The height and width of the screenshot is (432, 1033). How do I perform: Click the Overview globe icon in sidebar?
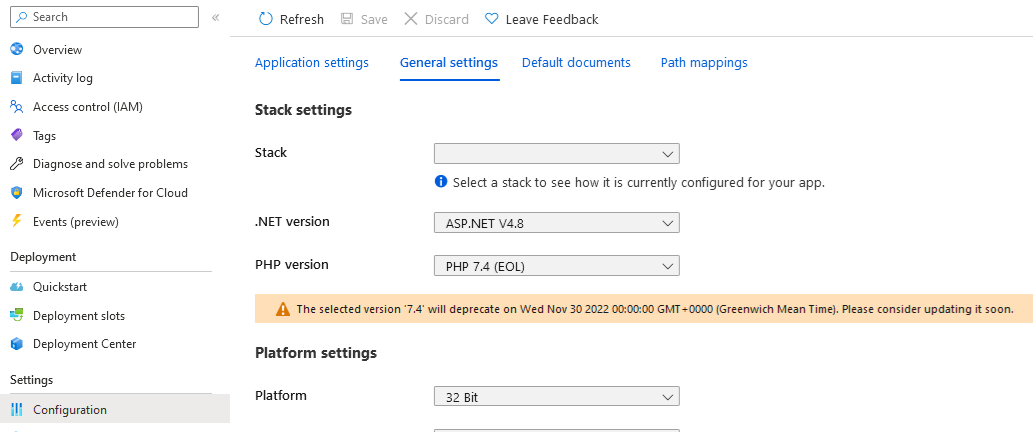[x=17, y=49]
